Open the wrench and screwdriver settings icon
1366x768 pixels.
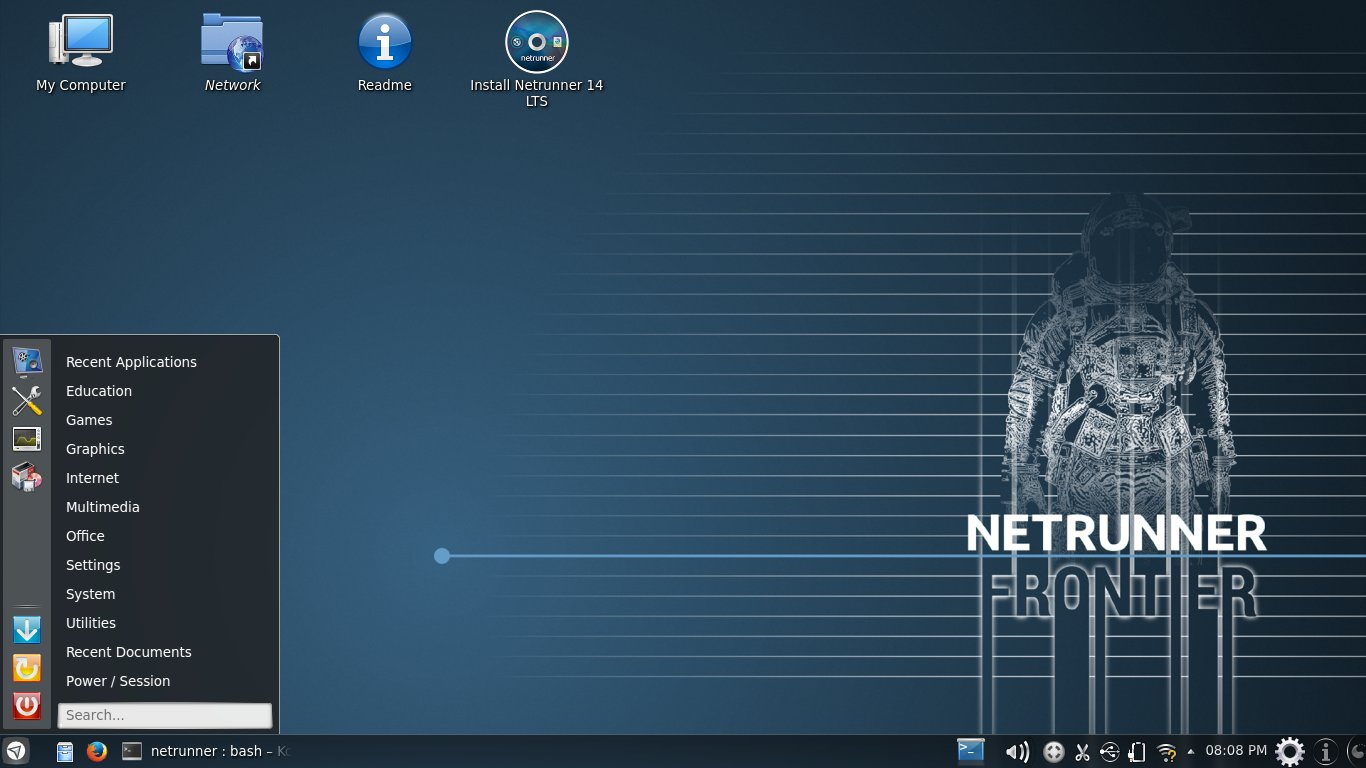27,400
